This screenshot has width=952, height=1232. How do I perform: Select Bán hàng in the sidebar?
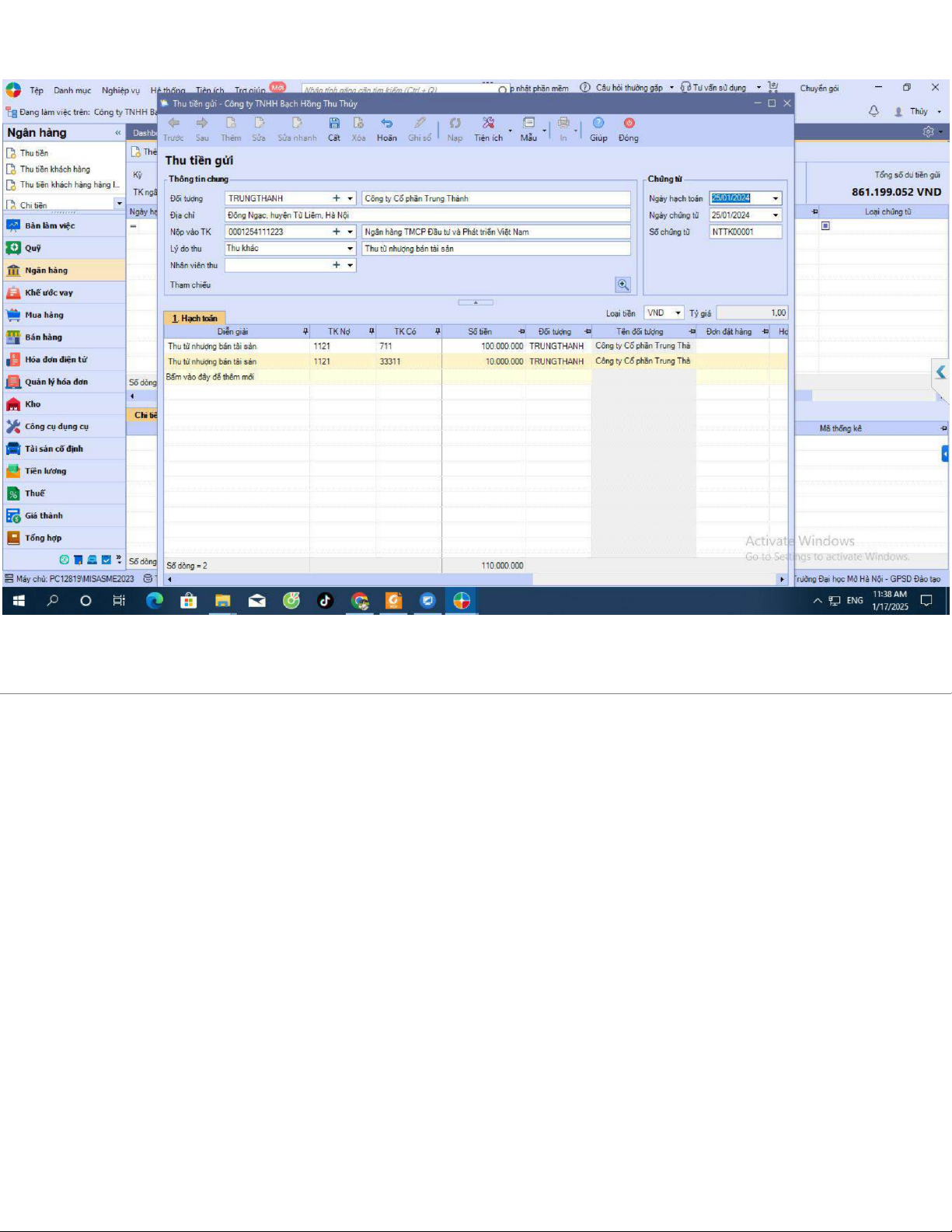click(44, 337)
